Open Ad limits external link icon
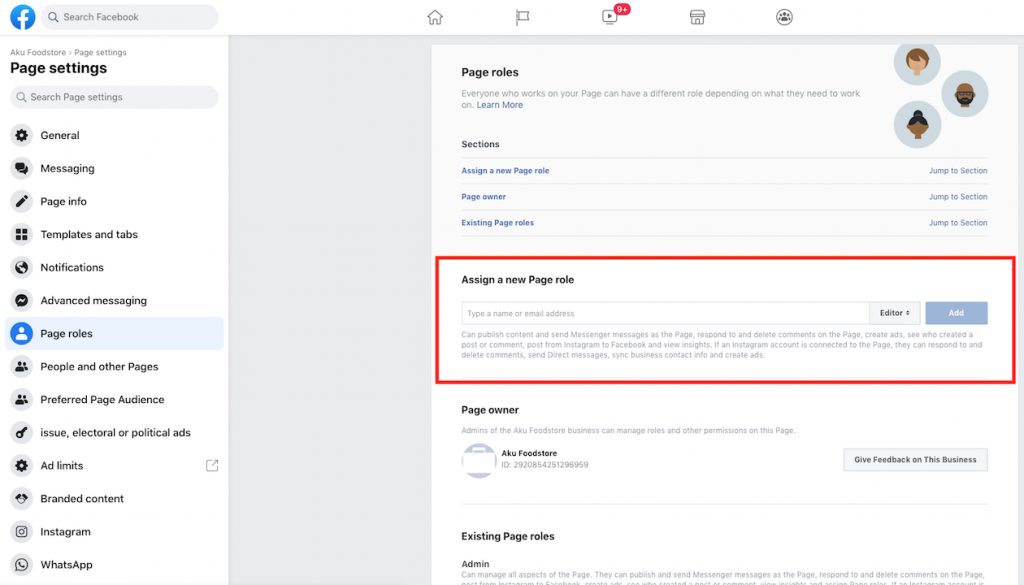Screen dimensions: 1024x585 click(212, 466)
